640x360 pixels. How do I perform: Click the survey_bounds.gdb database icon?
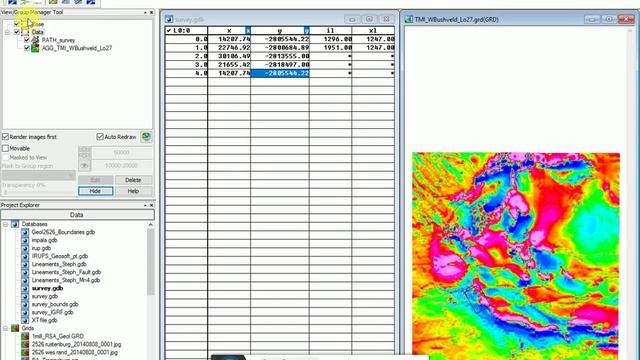(25, 304)
